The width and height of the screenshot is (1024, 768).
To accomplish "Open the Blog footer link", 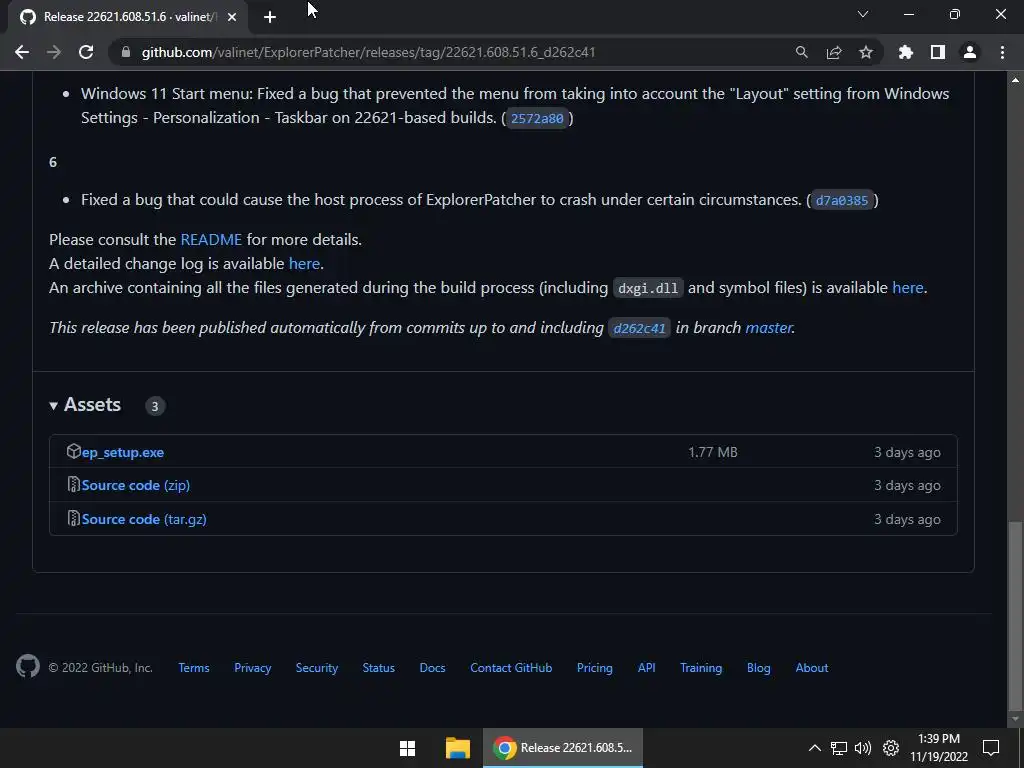I will 759,668.
